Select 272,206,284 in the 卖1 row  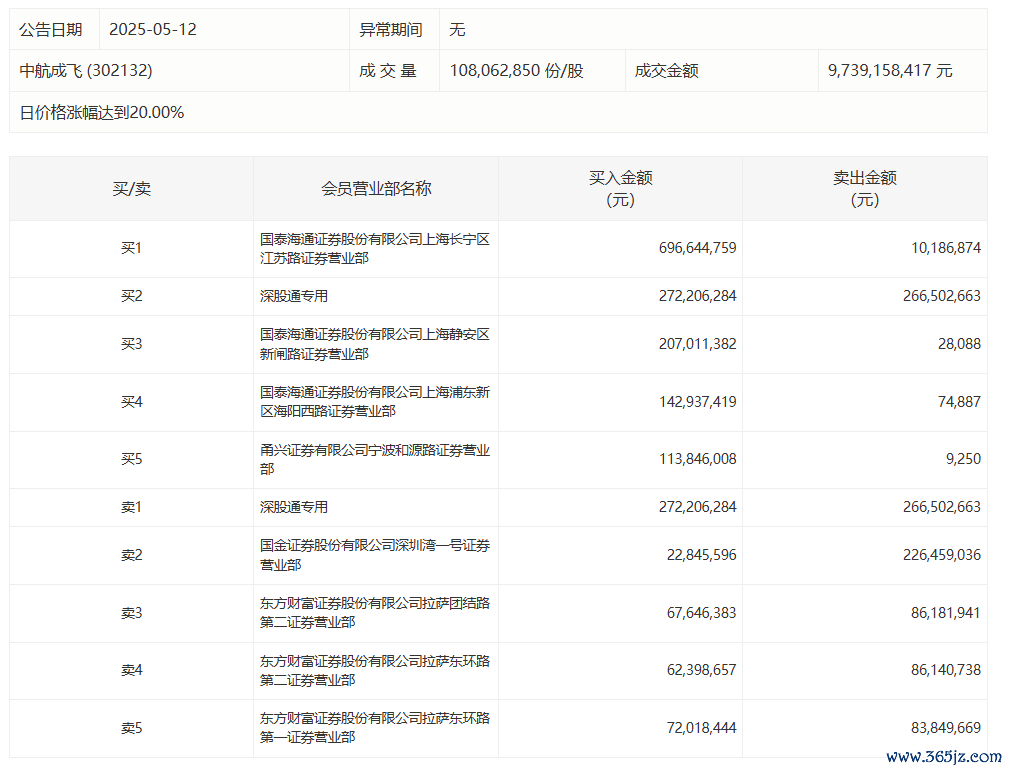[698, 508]
